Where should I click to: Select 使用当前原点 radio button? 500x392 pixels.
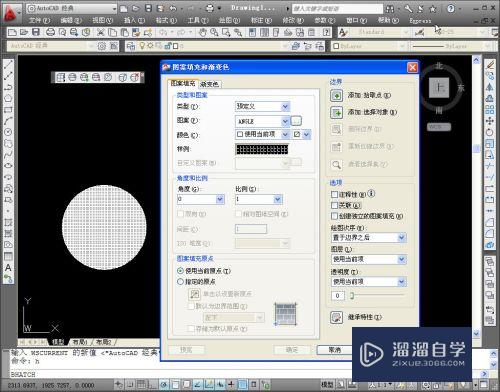click(x=180, y=271)
